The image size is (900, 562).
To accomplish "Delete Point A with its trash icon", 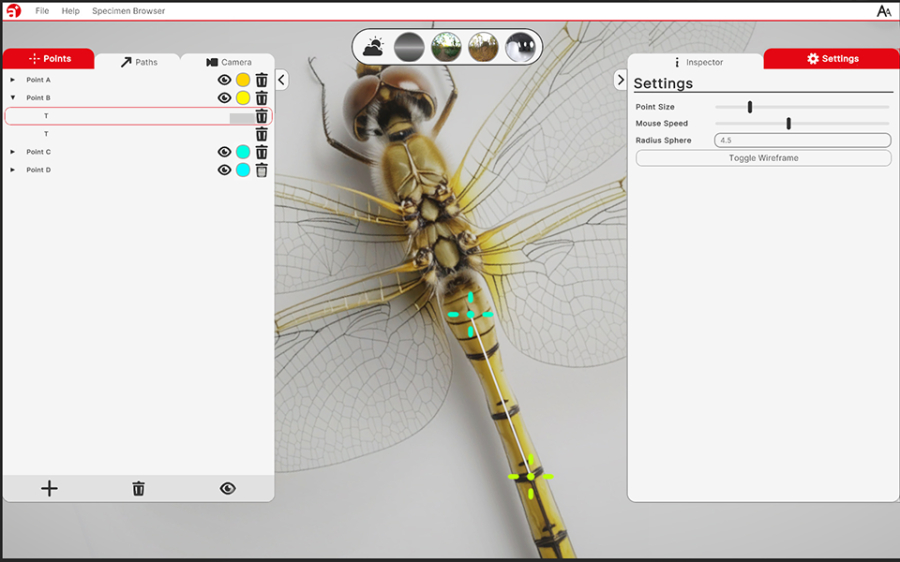I will pos(261,80).
